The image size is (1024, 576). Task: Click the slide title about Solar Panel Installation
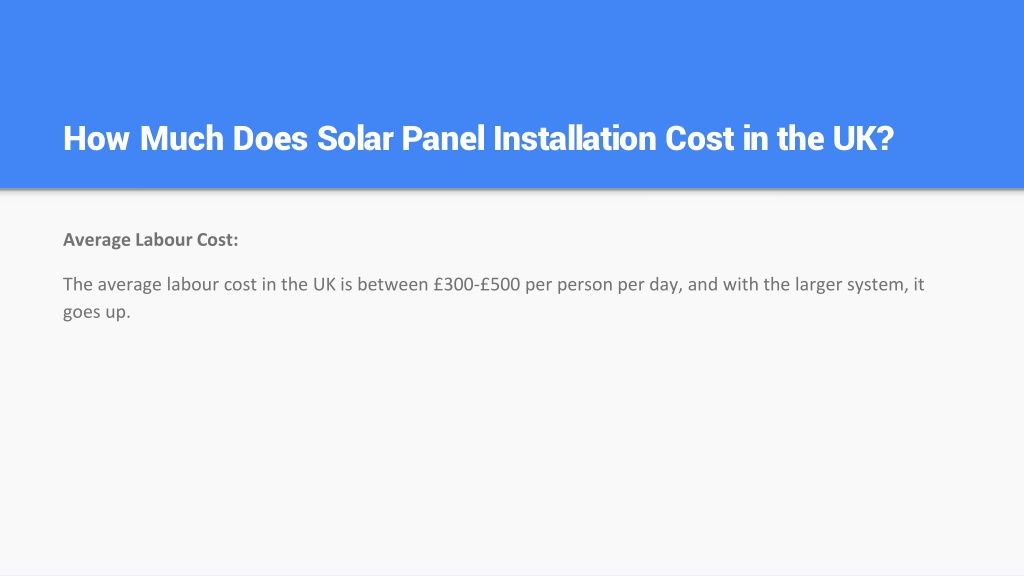coord(478,138)
